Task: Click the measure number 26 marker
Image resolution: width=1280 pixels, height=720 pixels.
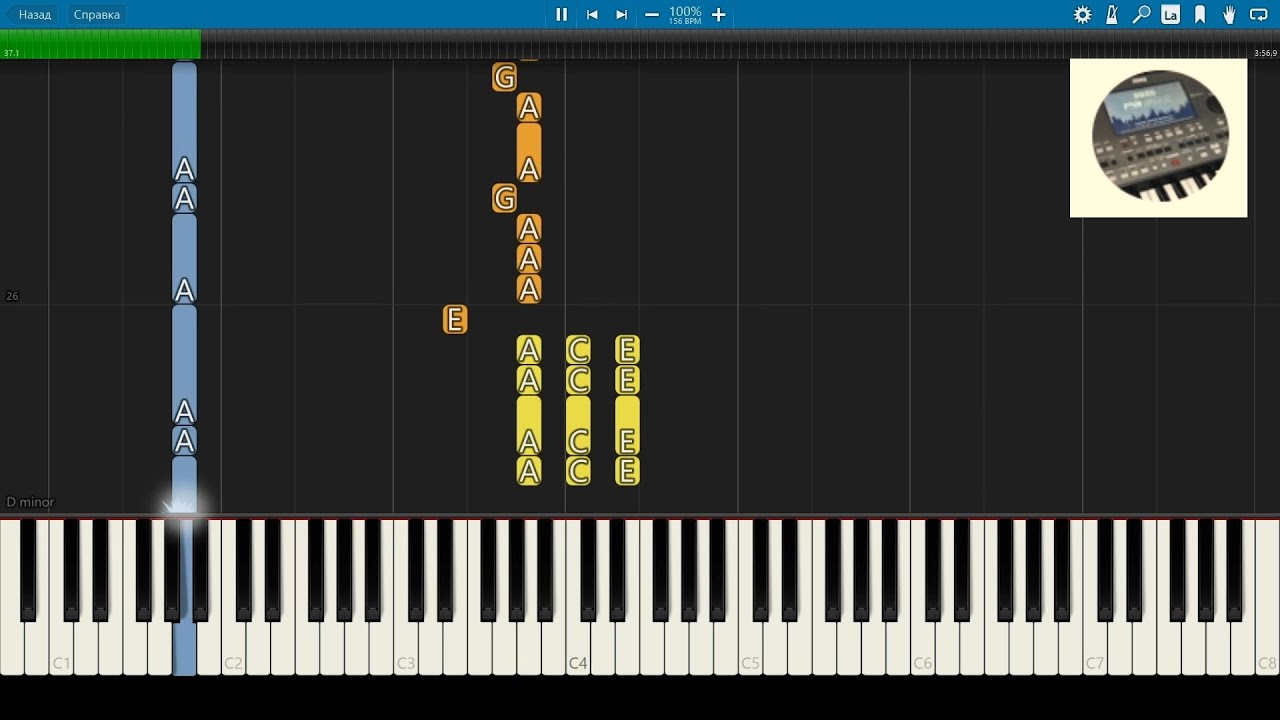Action: (x=12, y=296)
